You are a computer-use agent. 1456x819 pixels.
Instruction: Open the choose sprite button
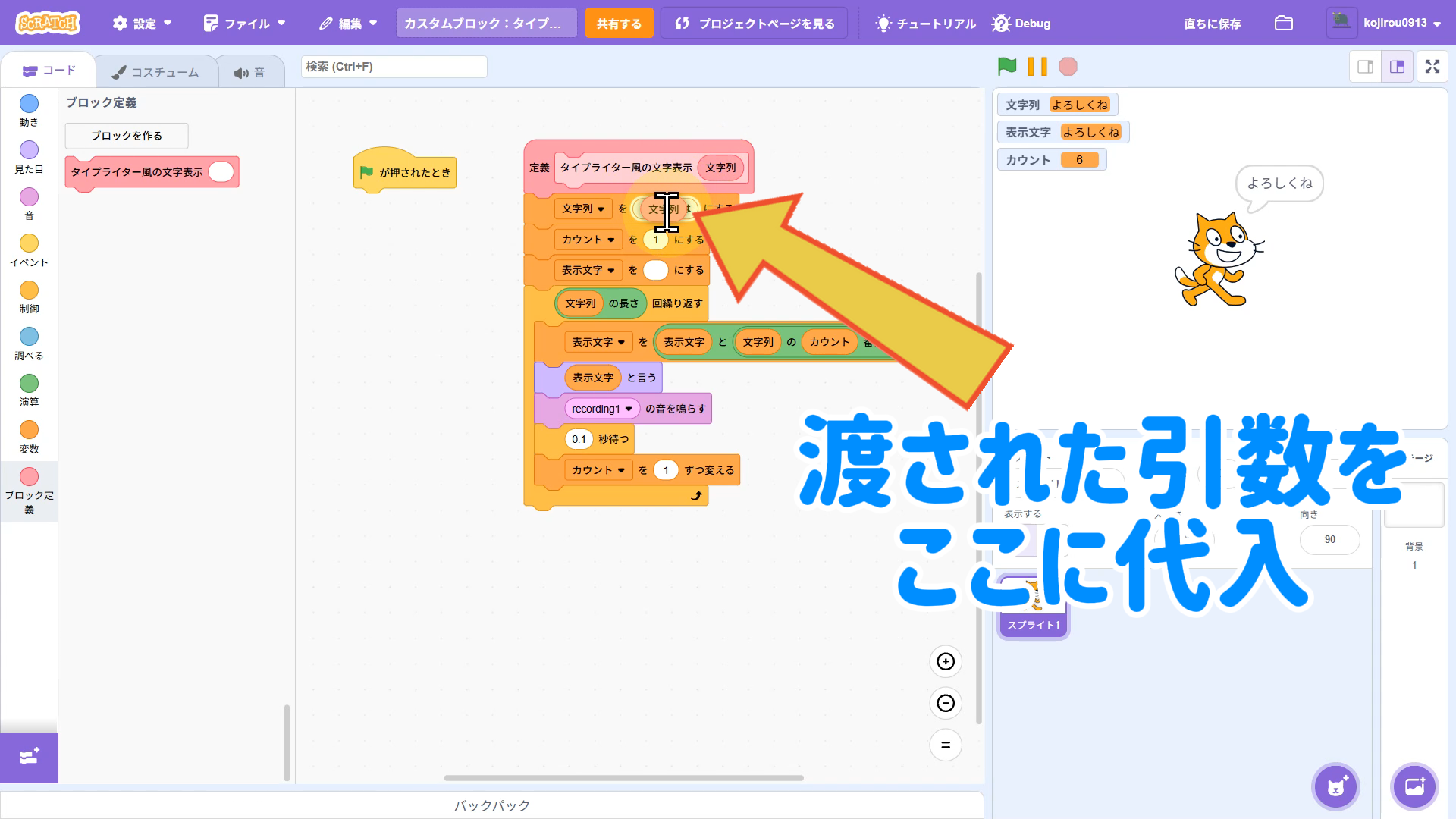1335,786
